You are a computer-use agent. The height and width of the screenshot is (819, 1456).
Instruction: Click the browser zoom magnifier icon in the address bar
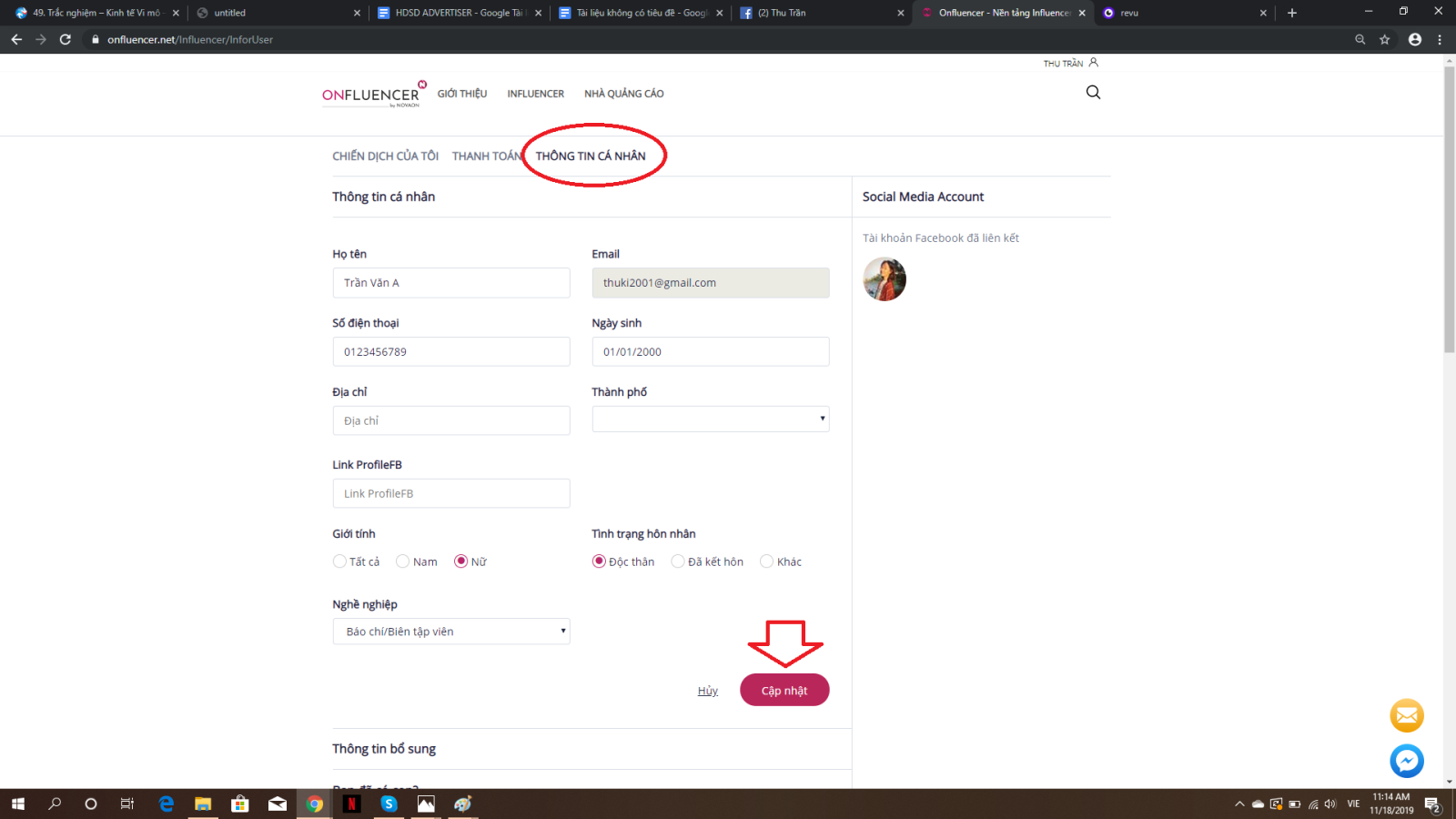[x=1360, y=39]
